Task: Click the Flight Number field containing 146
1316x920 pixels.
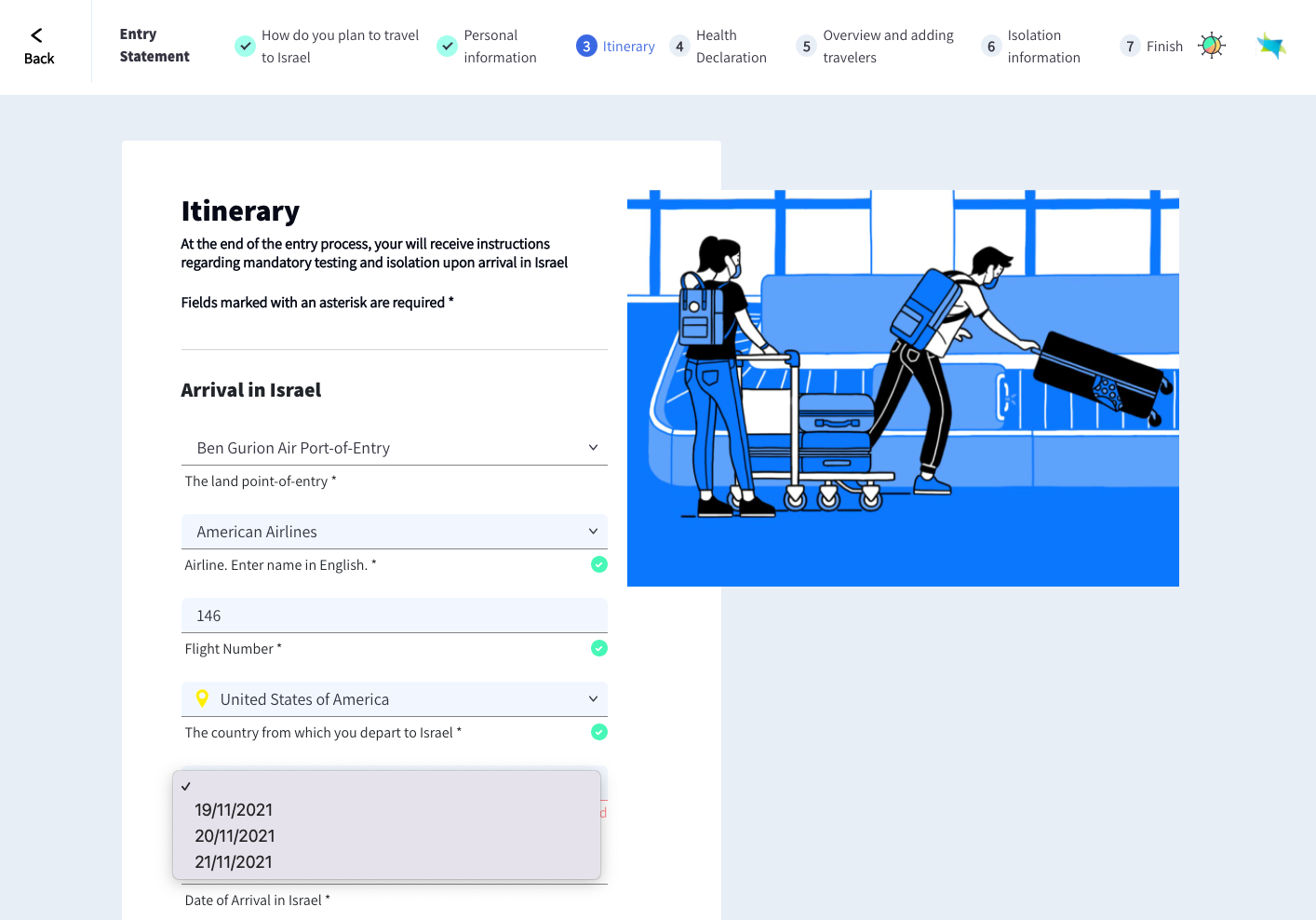Action: tap(394, 616)
